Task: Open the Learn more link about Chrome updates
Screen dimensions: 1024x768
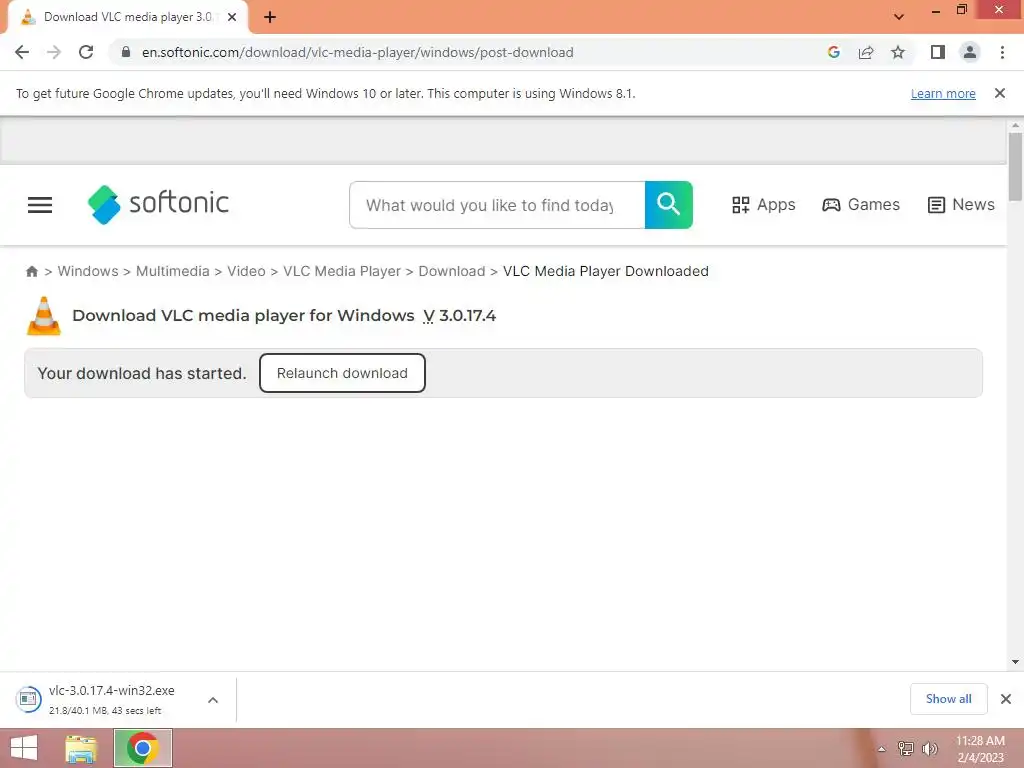Action: pos(943,93)
